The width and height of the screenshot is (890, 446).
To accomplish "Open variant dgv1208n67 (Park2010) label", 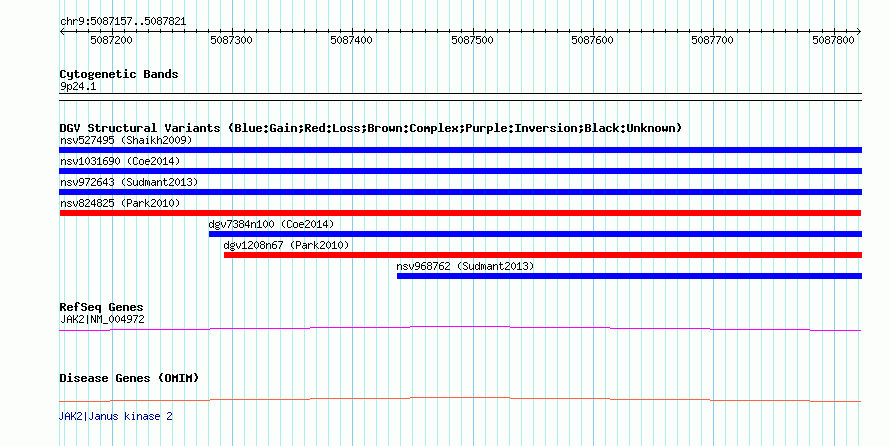I will pos(286,245).
